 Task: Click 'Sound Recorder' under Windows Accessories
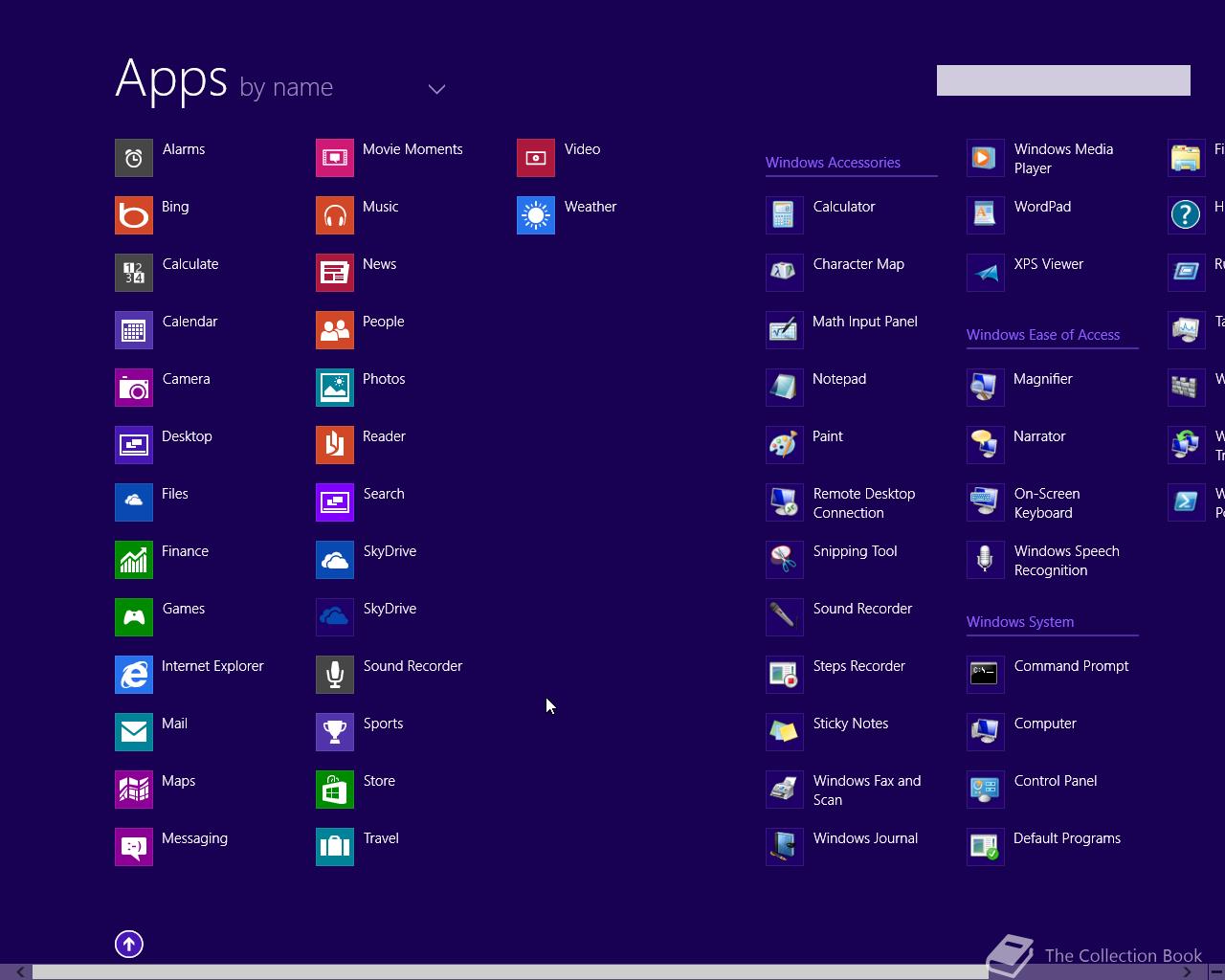coord(862,609)
